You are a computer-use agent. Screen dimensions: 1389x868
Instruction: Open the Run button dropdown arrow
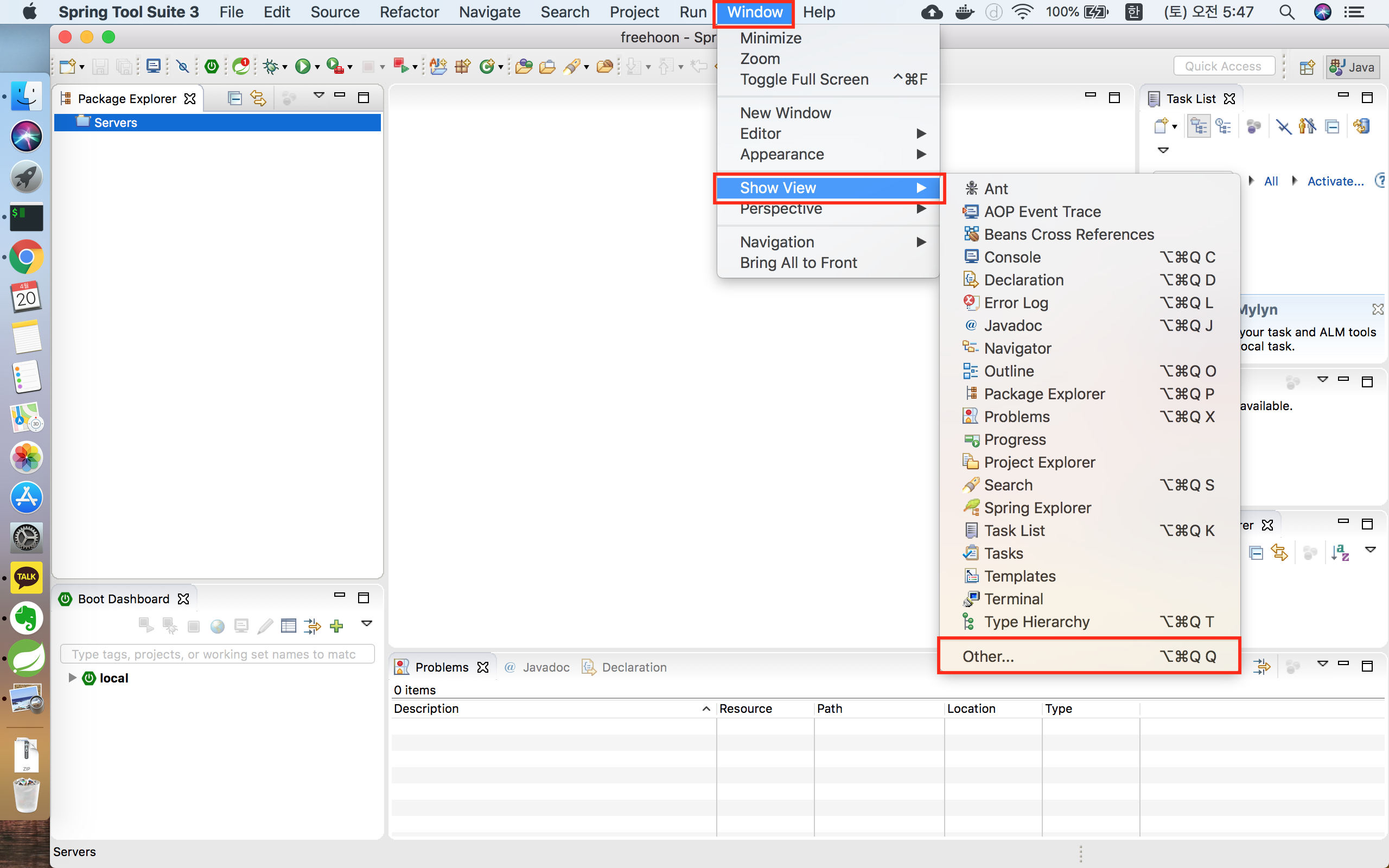(317, 68)
